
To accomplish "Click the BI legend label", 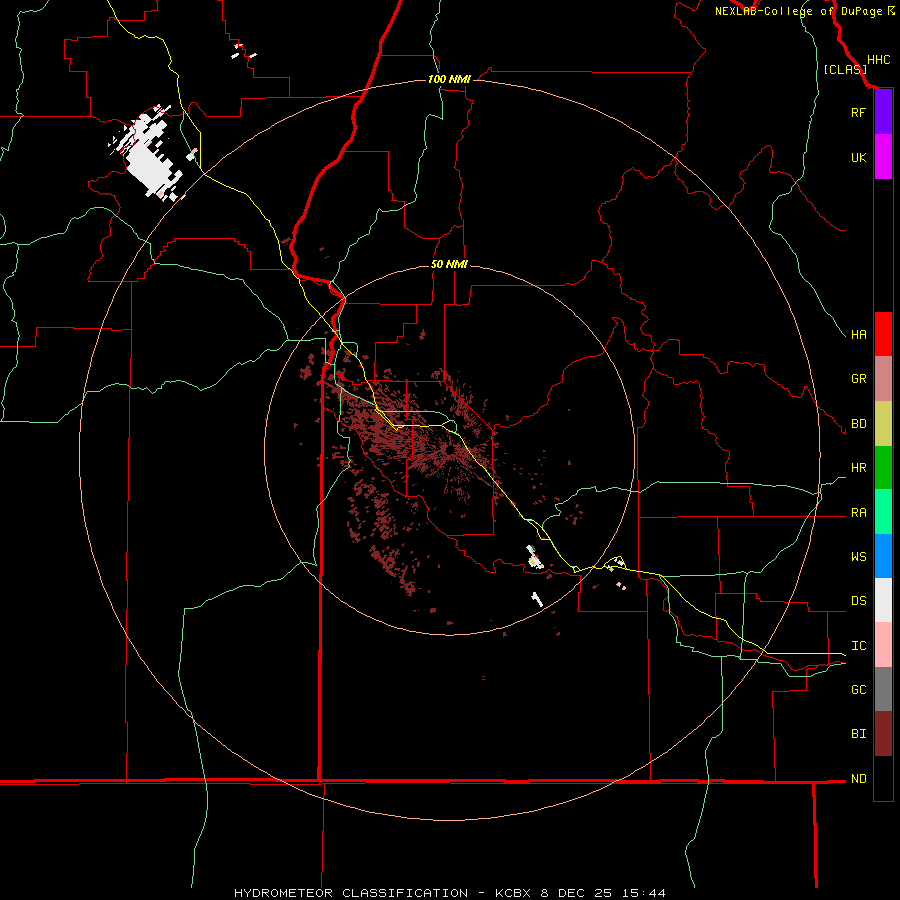I will coord(858,734).
